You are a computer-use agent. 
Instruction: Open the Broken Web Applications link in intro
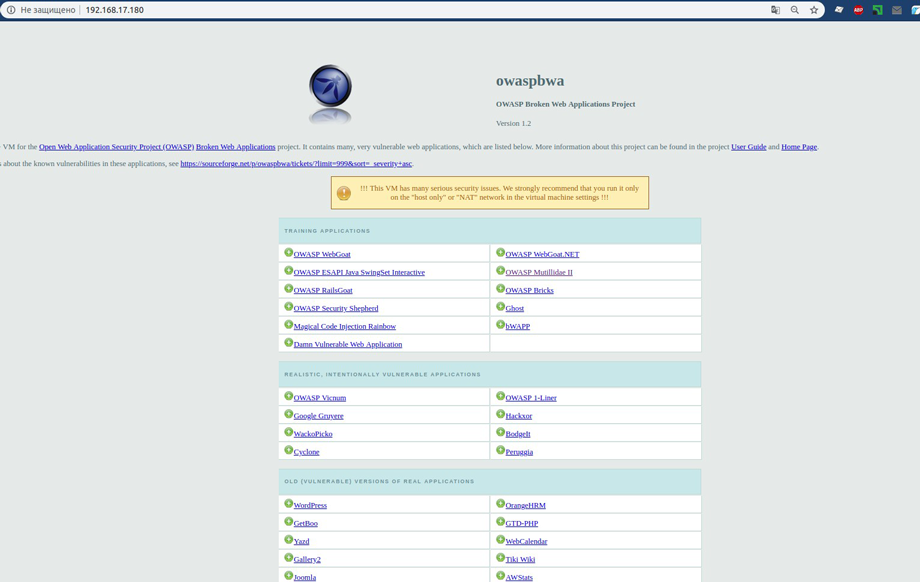click(x=236, y=147)
